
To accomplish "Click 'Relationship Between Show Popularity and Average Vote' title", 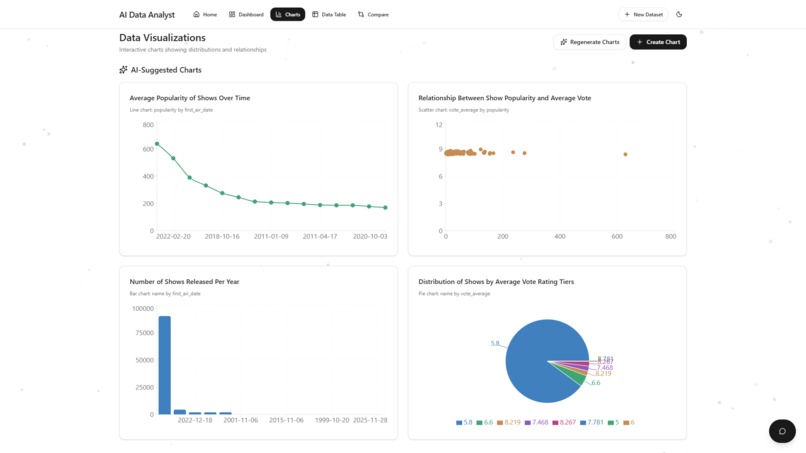I will point(505,98).
